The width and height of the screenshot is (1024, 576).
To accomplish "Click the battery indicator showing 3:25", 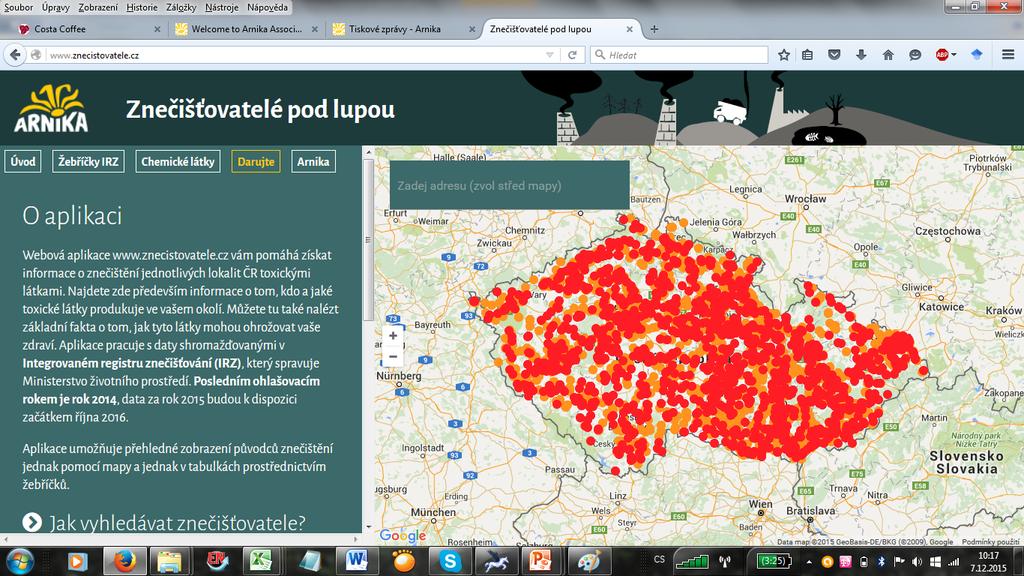I will pyautogui.click(x=774, y=560).
